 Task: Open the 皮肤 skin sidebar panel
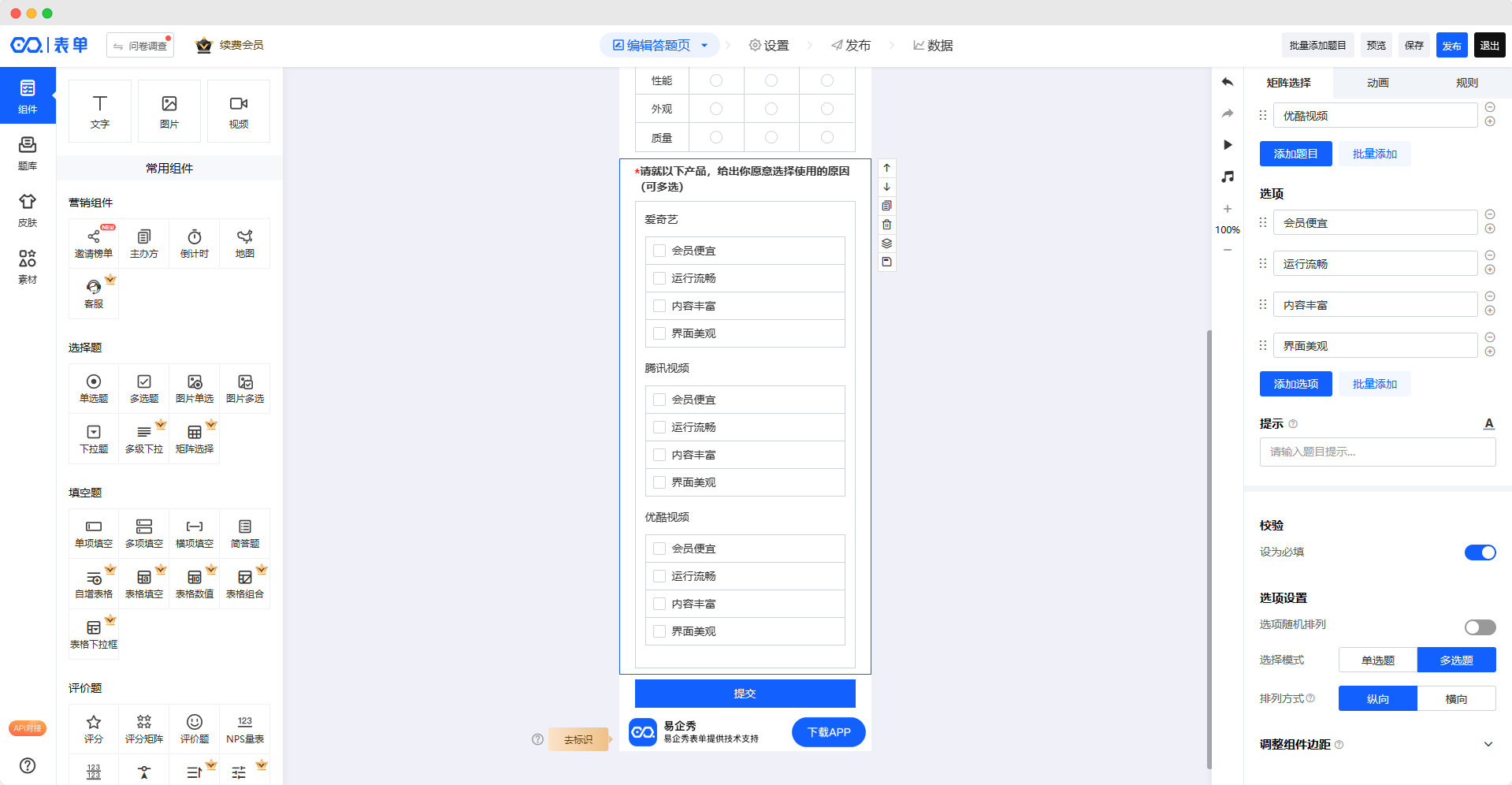pos(28,210)
